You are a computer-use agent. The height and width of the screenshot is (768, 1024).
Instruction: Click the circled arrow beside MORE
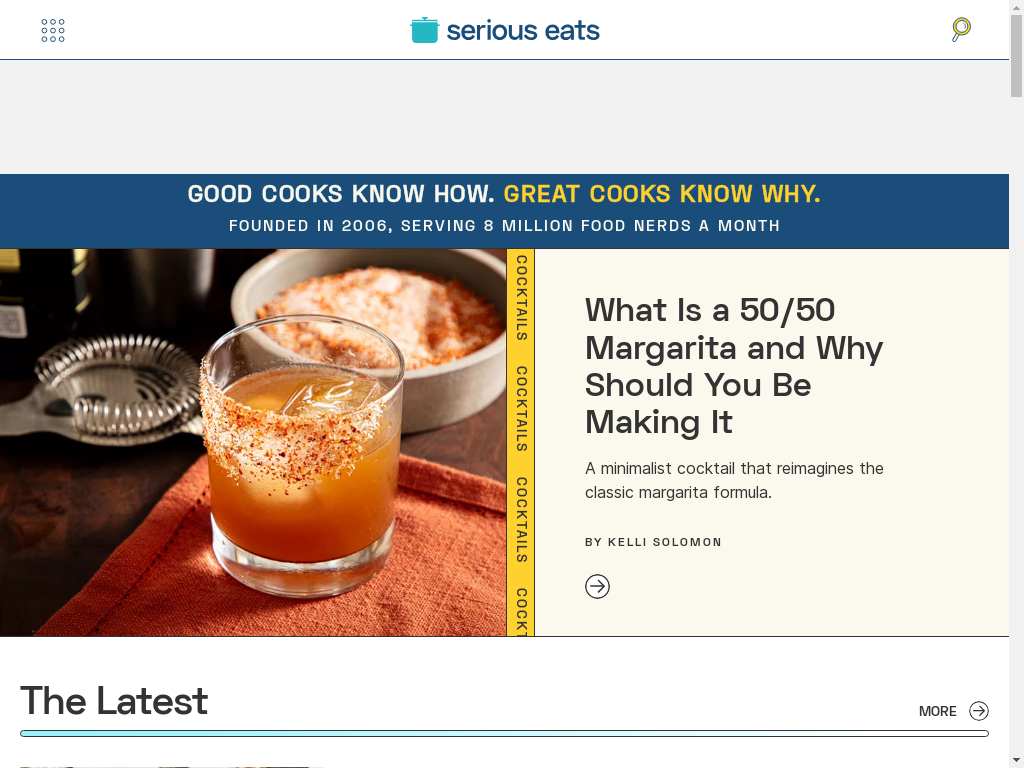(978, 711)
